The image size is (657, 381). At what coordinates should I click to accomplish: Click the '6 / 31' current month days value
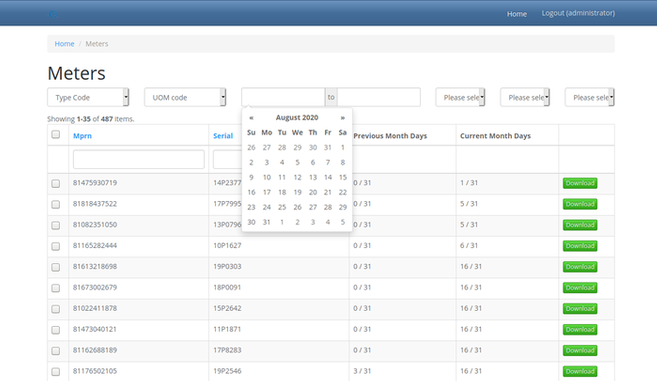click(x=469, y=246)
